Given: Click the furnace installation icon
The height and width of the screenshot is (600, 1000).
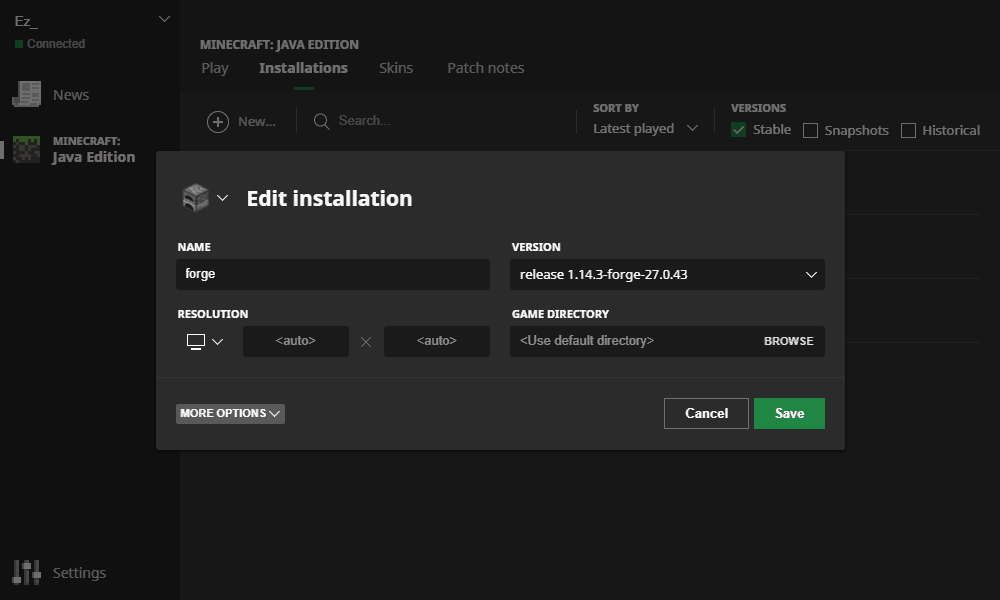Looking at the screenshot, I should pyautogui.click(x=195, y=198).
